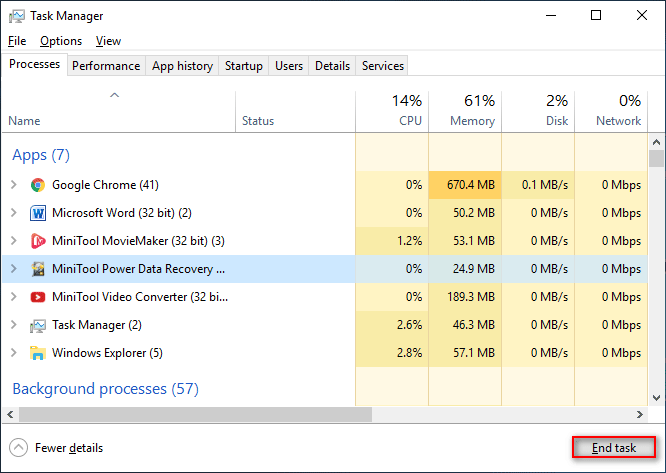Click the 2.6% CPU cell
666x473 pixels.
(x=392, y=325)
